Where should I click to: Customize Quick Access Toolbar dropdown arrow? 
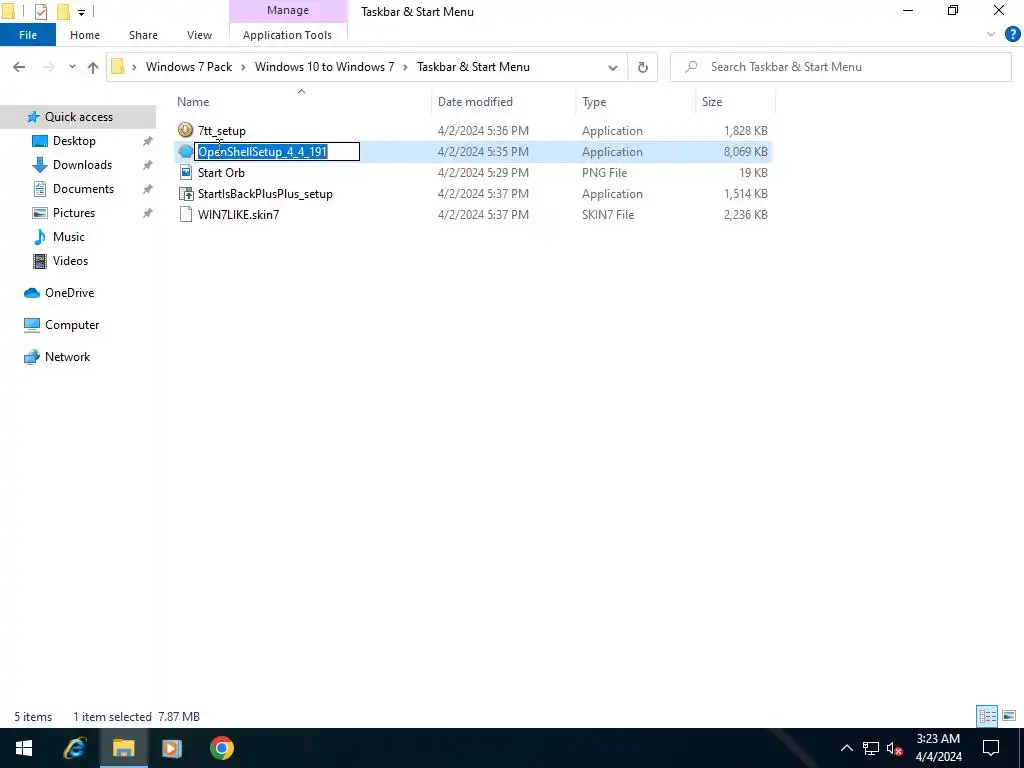(82, 12)
